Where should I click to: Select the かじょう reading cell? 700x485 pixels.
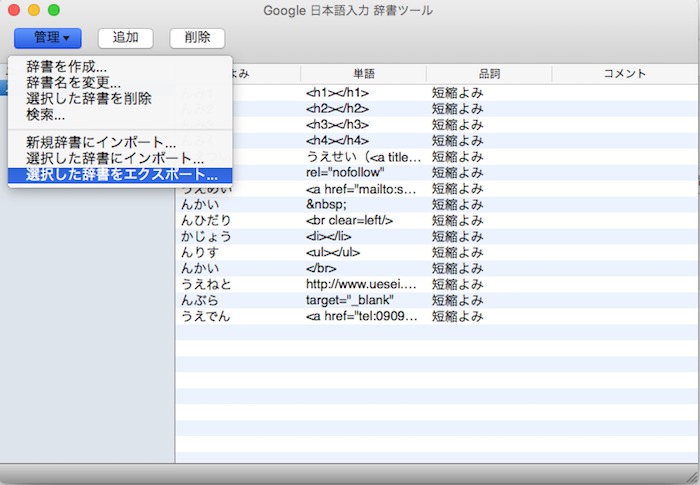(x=206, y=237)
